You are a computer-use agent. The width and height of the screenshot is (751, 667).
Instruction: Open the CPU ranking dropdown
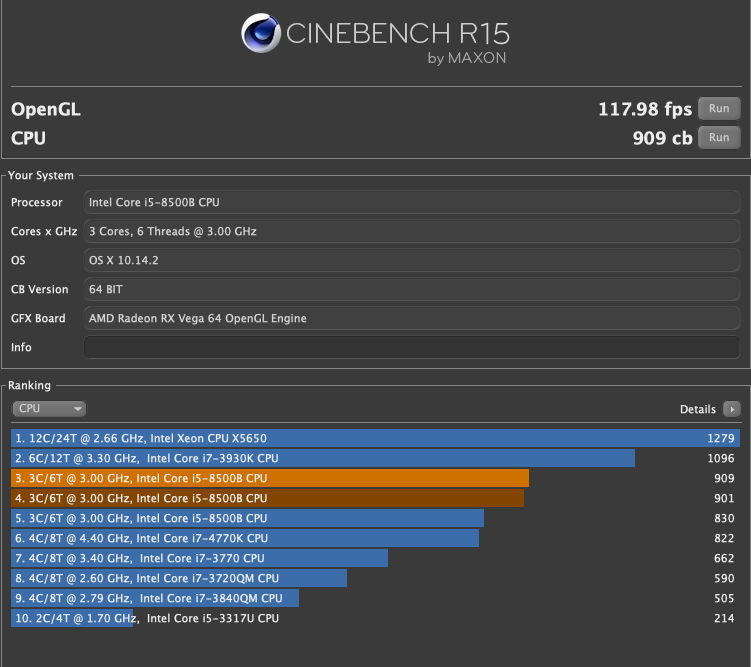point(49,408)
